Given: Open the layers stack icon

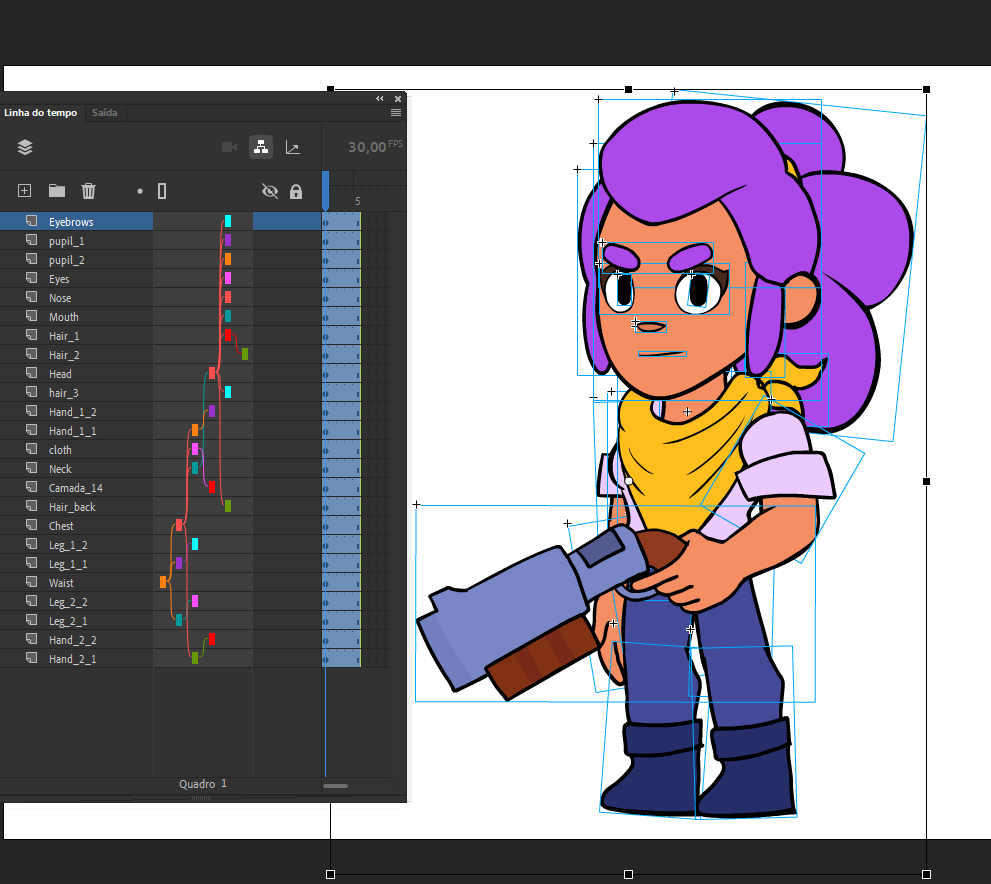Looking at the screenshot, I should [25, 147].
